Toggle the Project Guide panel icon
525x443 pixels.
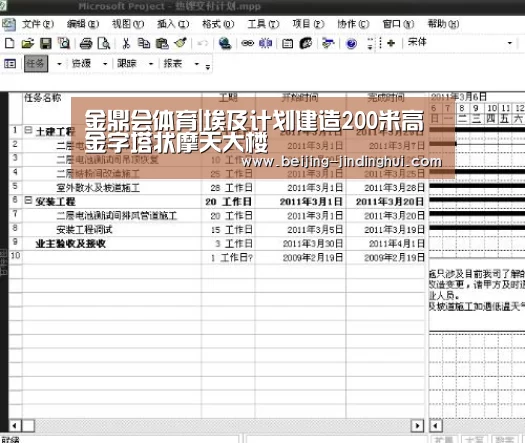tap(10, 63)
